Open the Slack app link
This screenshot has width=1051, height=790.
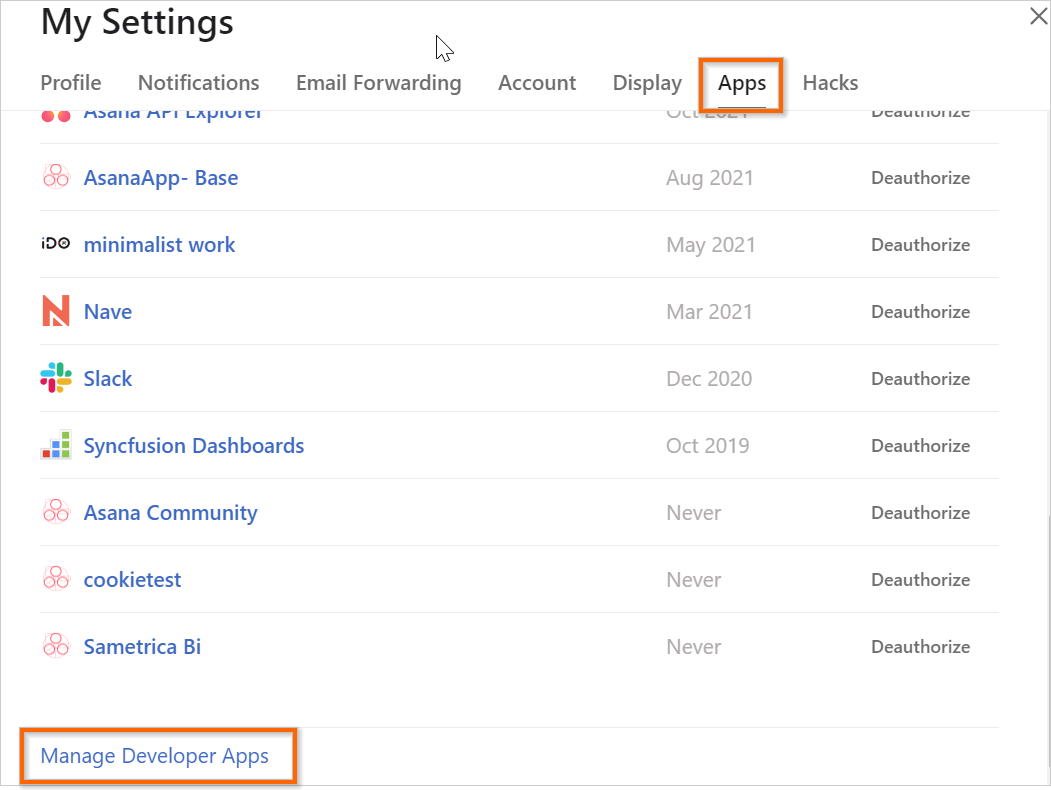coord(108,379)
